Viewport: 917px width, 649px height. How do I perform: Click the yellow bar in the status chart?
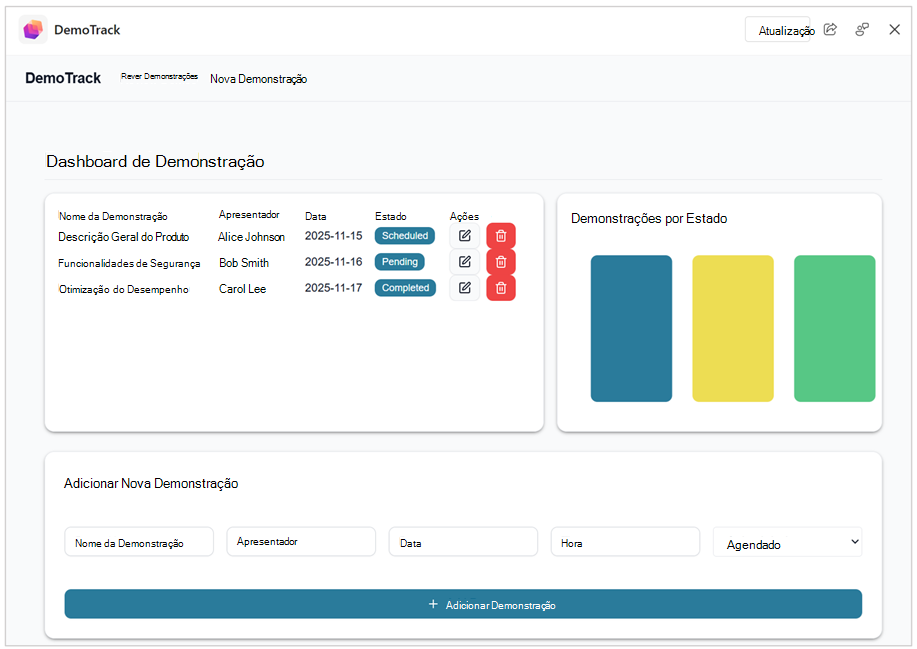[x=733, y=329]
